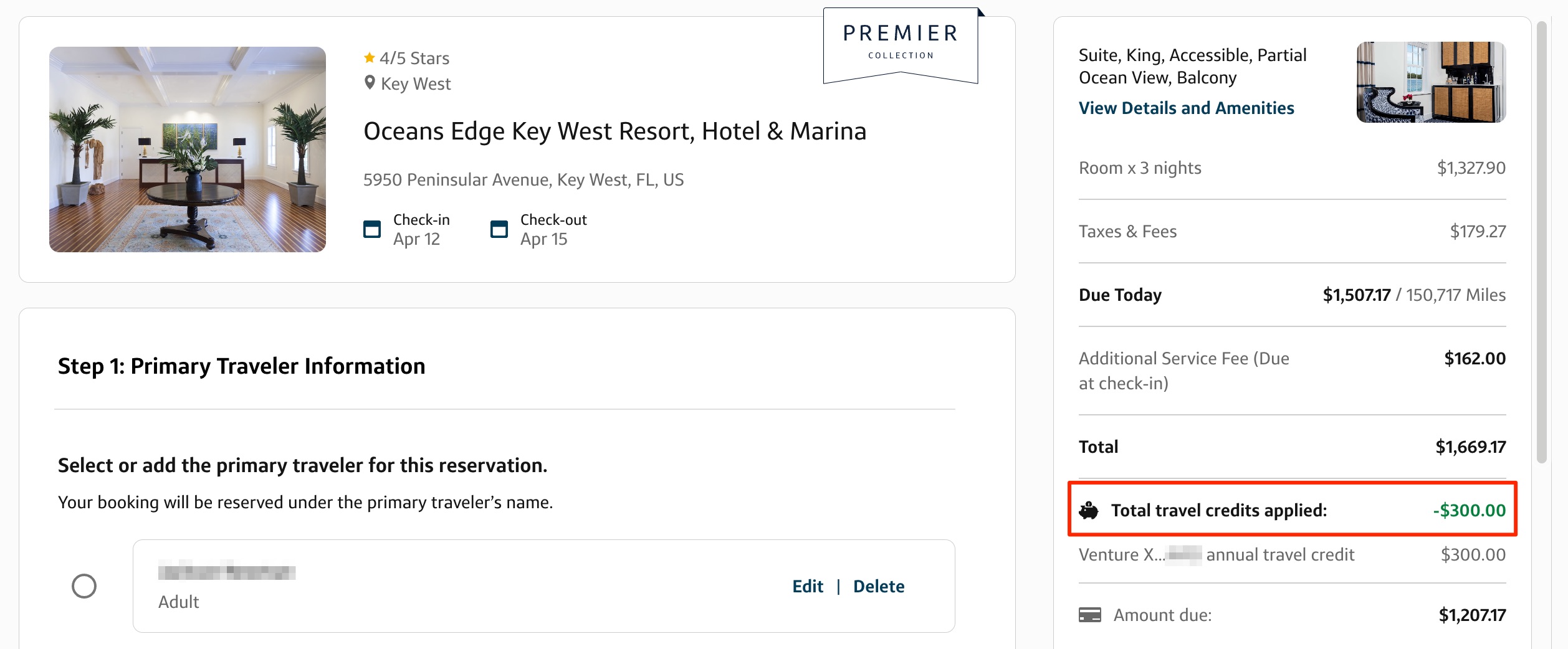Viewport: 1568px width, 649px height.
Task: Click the star icon next to 4/5 Stars
Action: (369, 57)
